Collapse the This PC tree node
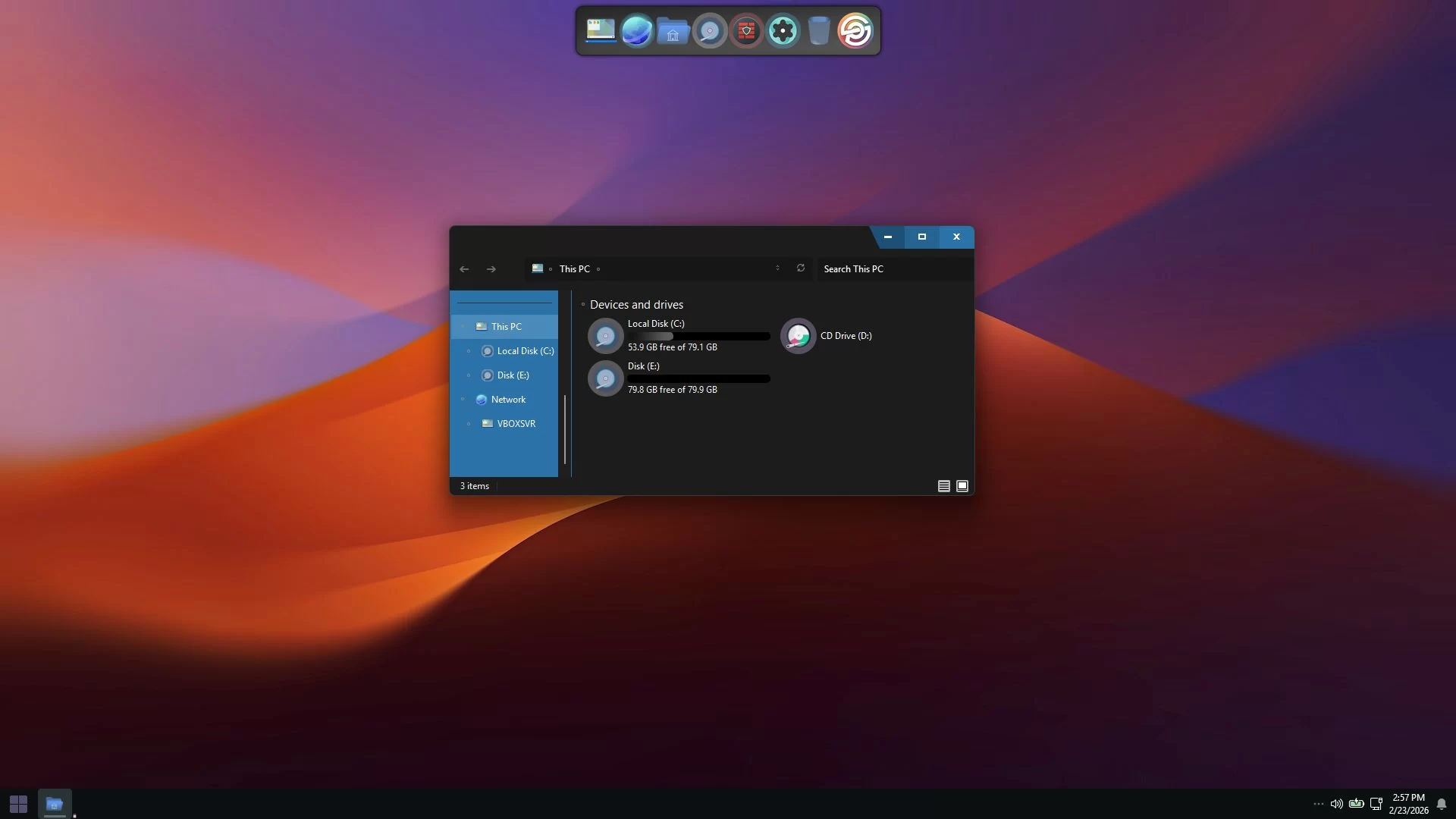The height and width of the screenshot is (819, 1456). click(463, 327)
